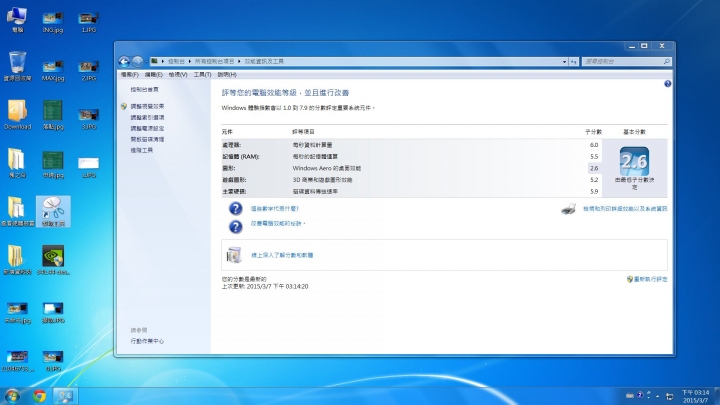Image resolution: width=720 pixels, height=405 pixels.
Task: Click software icon beside 線上深入了解 link
Action: [234, 255]
